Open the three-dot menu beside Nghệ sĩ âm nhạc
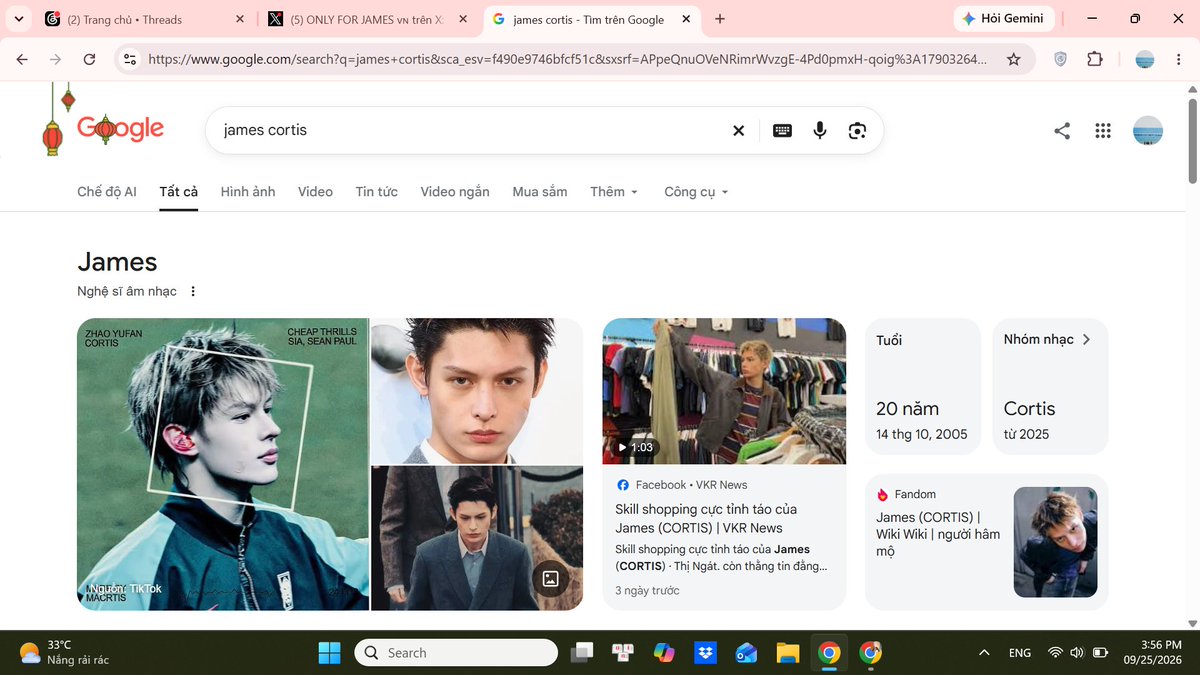This screenshot has width=1200, height=675. tap(193, 292)
